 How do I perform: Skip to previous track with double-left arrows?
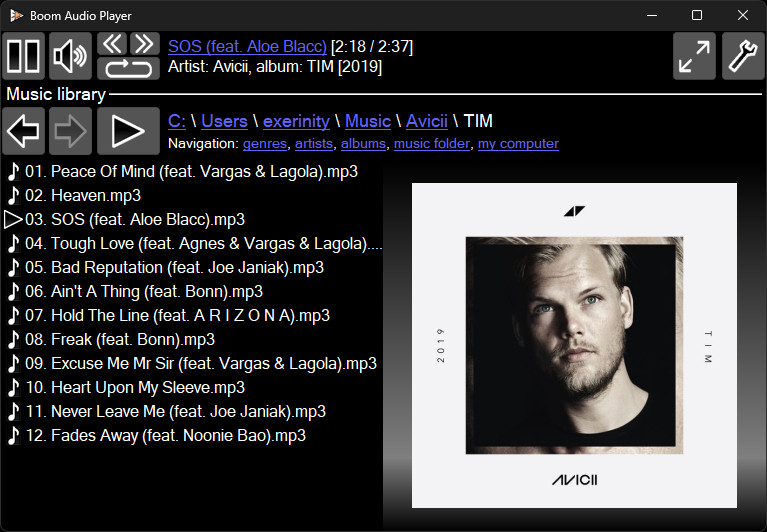point(112,44)
